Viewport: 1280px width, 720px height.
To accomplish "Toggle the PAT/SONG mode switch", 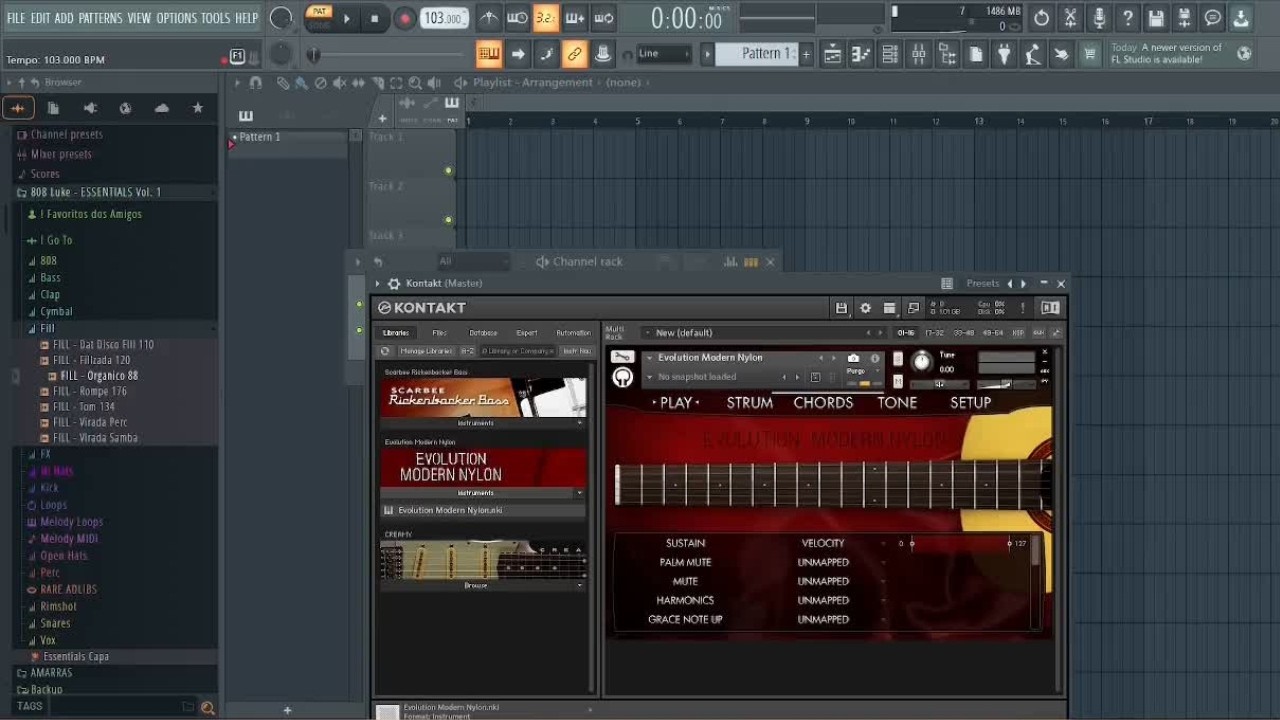I will click(319, 18).
